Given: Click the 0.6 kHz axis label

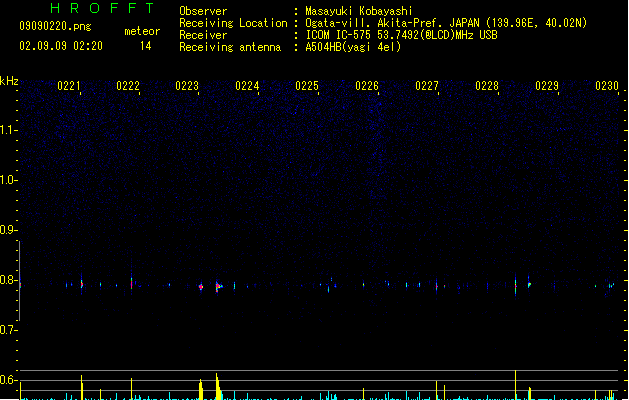Looking at the screenshot, I should 8,380.
